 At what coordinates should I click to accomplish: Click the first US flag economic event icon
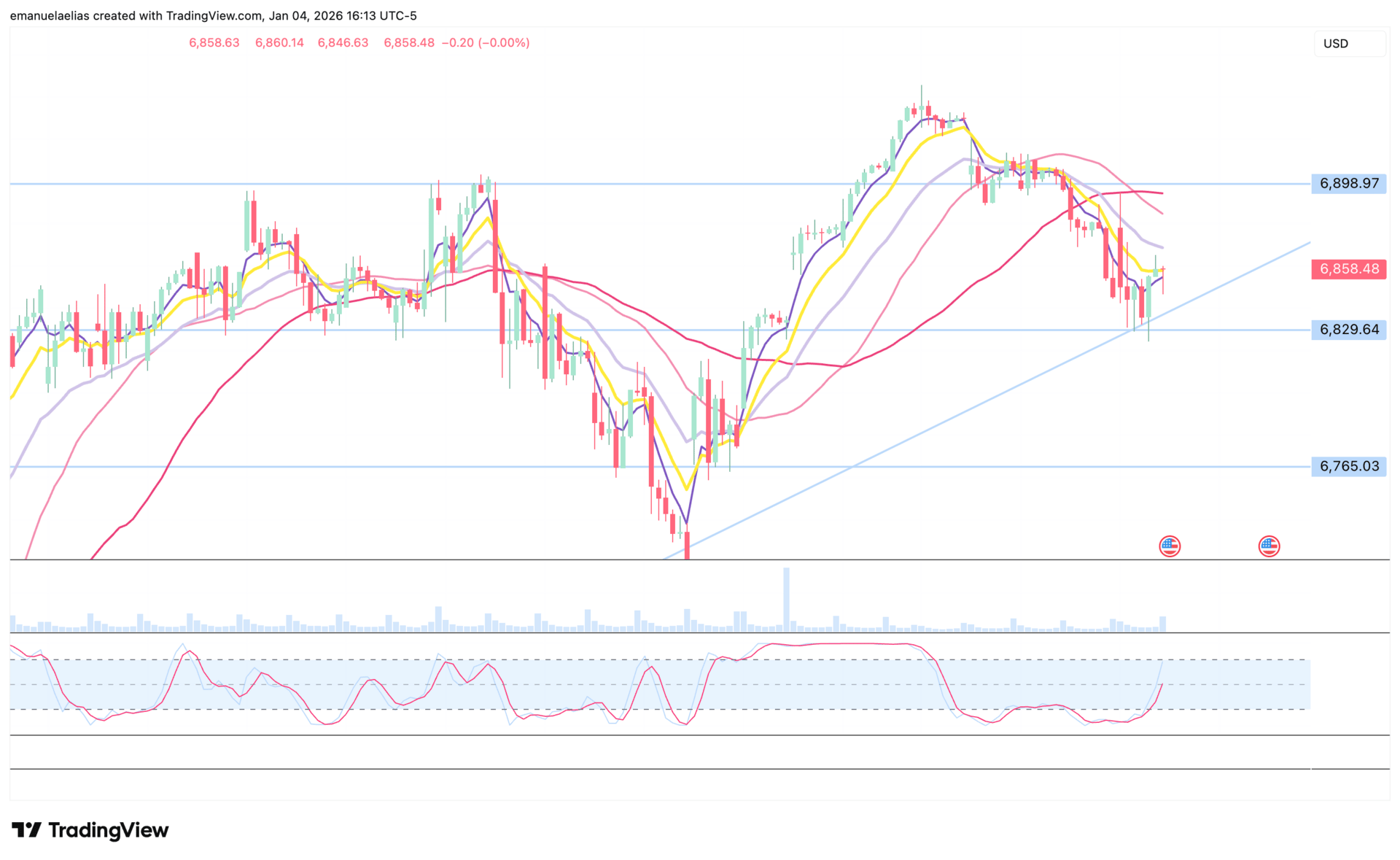[x=1170, y=546]
